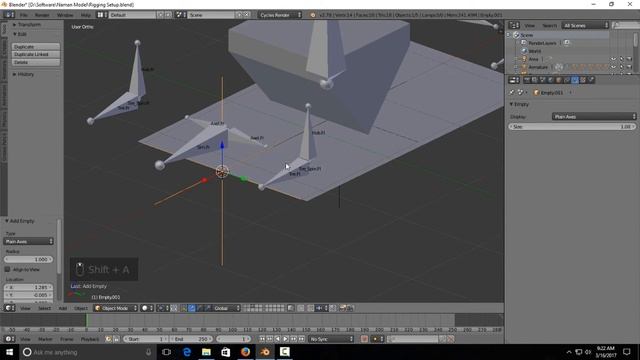This screenshot has width=640, height=360.
Task: Click the Start frame field in timeline
Action: pyautogui.click(x=146, y=339)
